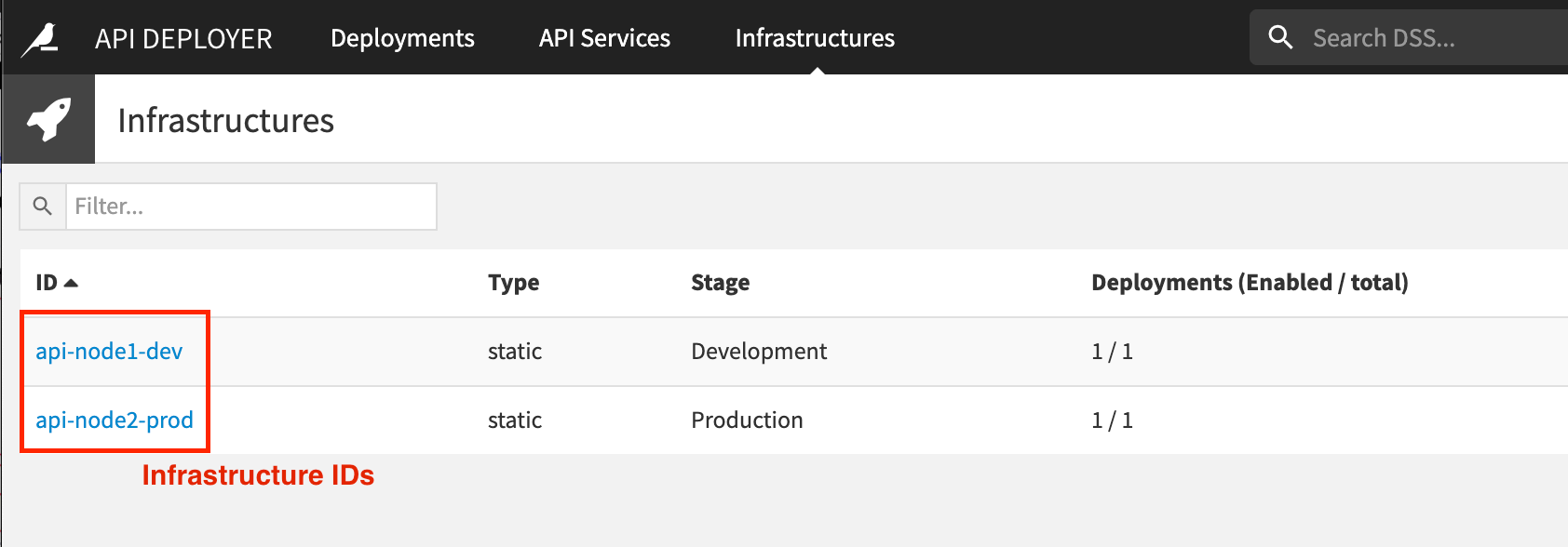Sort the table by Type column
Viewport: 1568px width, 547px height.
513,283
